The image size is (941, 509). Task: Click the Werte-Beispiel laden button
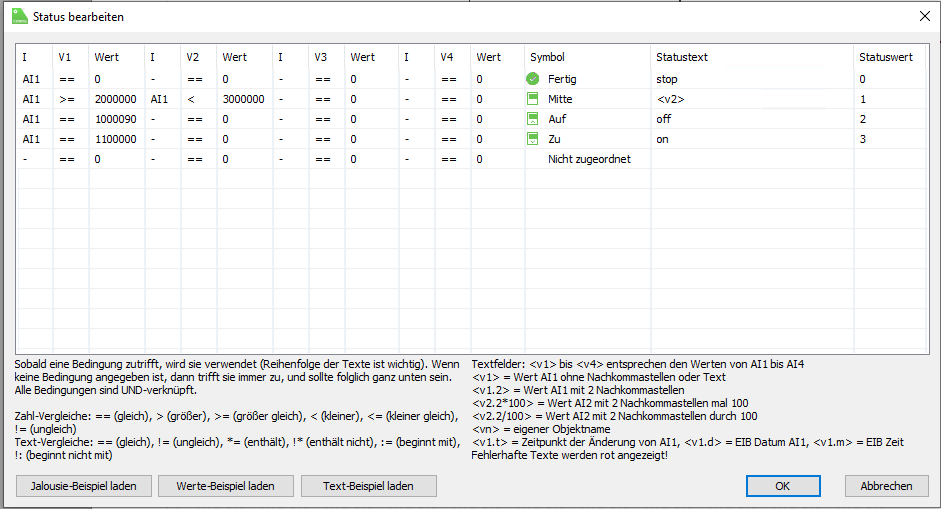(x=226, y=486)
